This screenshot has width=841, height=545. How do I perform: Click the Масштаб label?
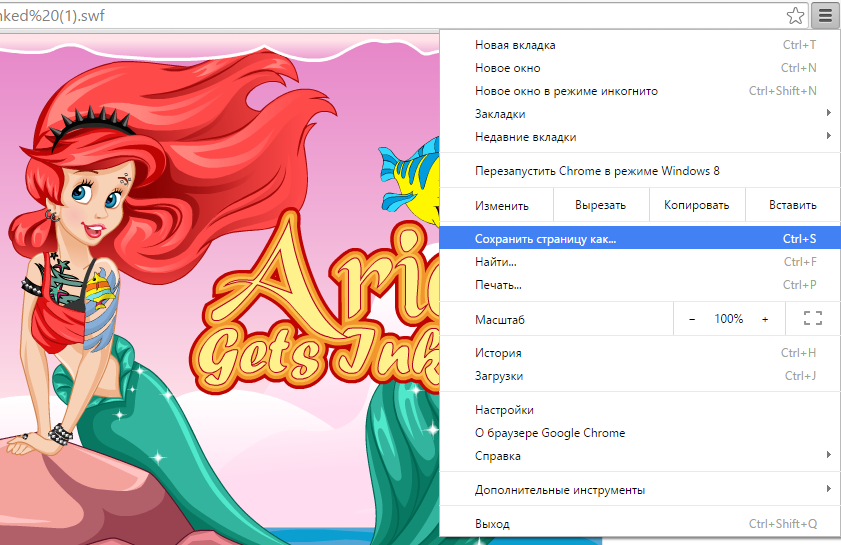point(499,320)
